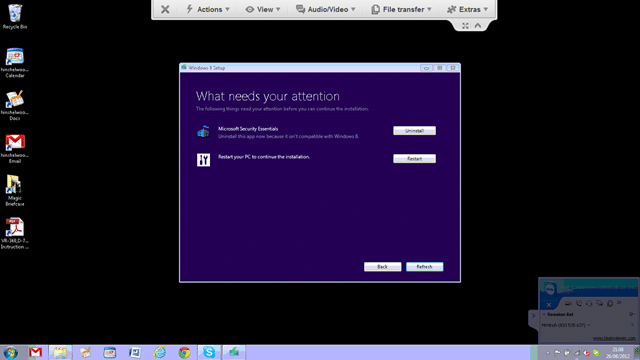Image resolution: width=640 pixels, height=360 pixels.
Task: Click green tray icon near clock
Action: coord(596,353)
